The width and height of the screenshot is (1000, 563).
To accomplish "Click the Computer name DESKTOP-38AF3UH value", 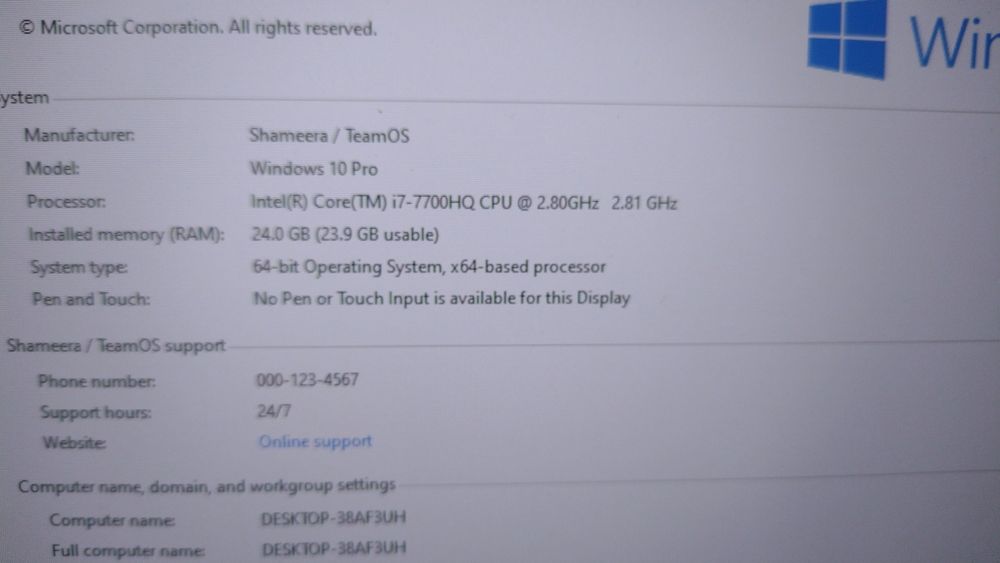I will 334,518.
